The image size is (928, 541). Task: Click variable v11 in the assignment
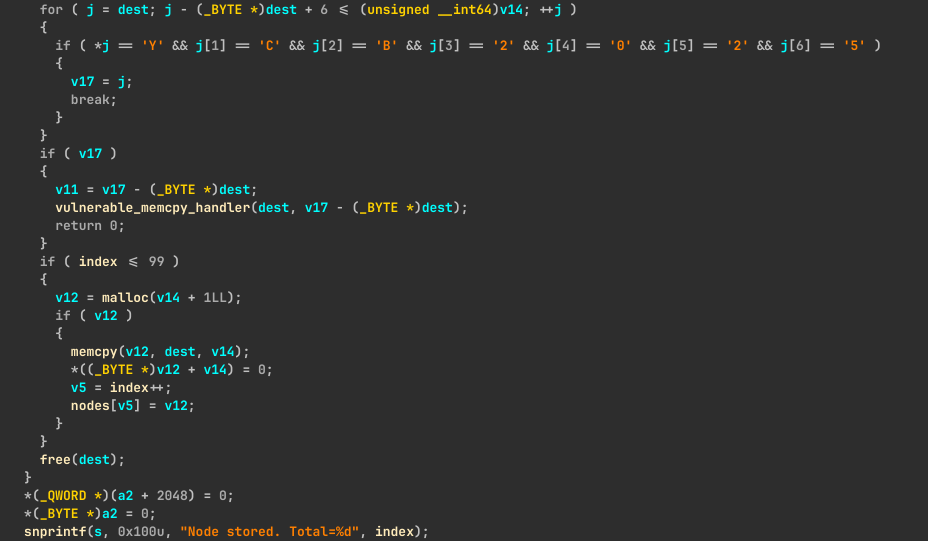coord(66,189)
